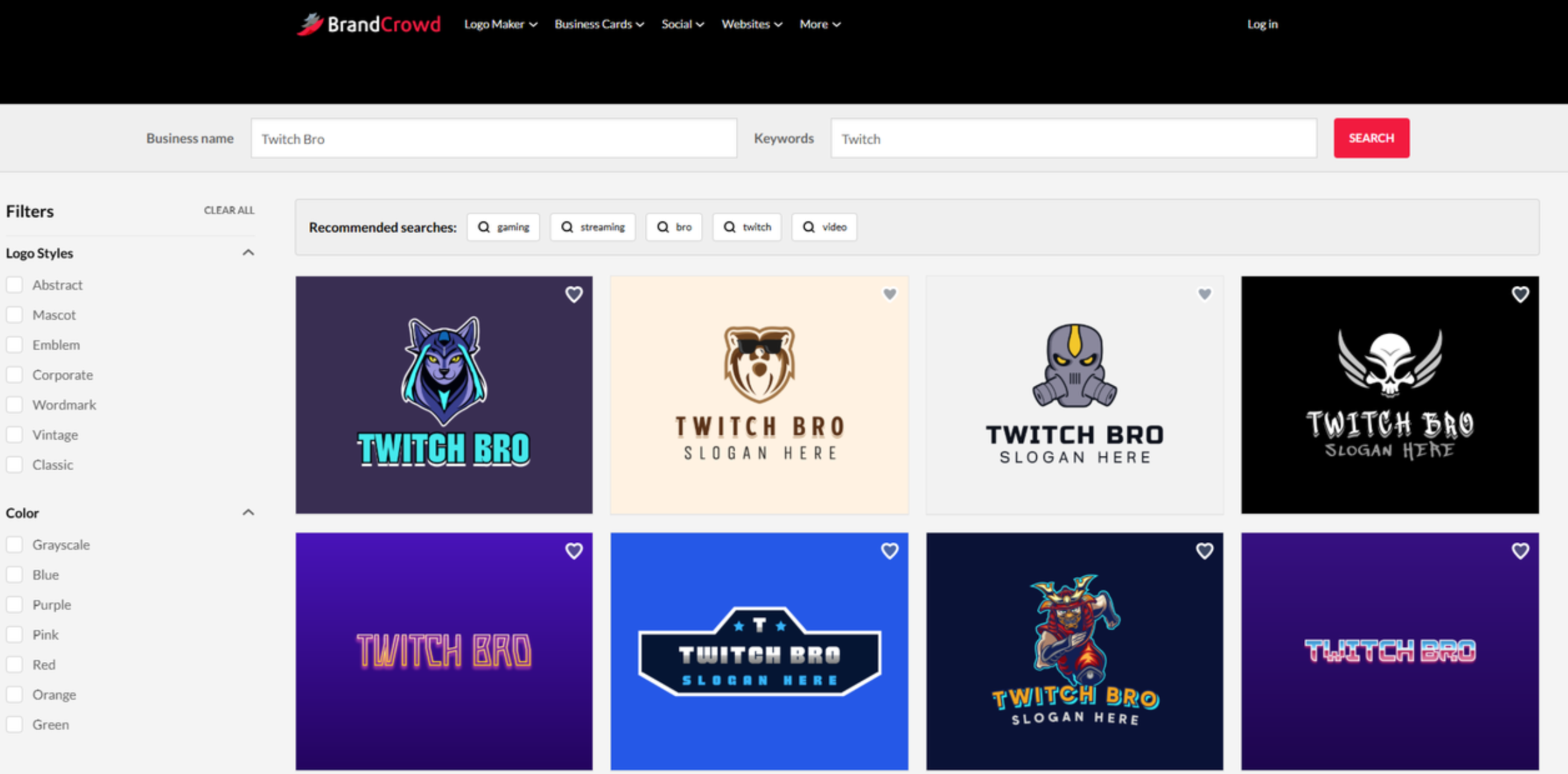Viewport: 1568px width, 774px height.
Task: Check the Purple color filter
Action: [x=14, y=603]
